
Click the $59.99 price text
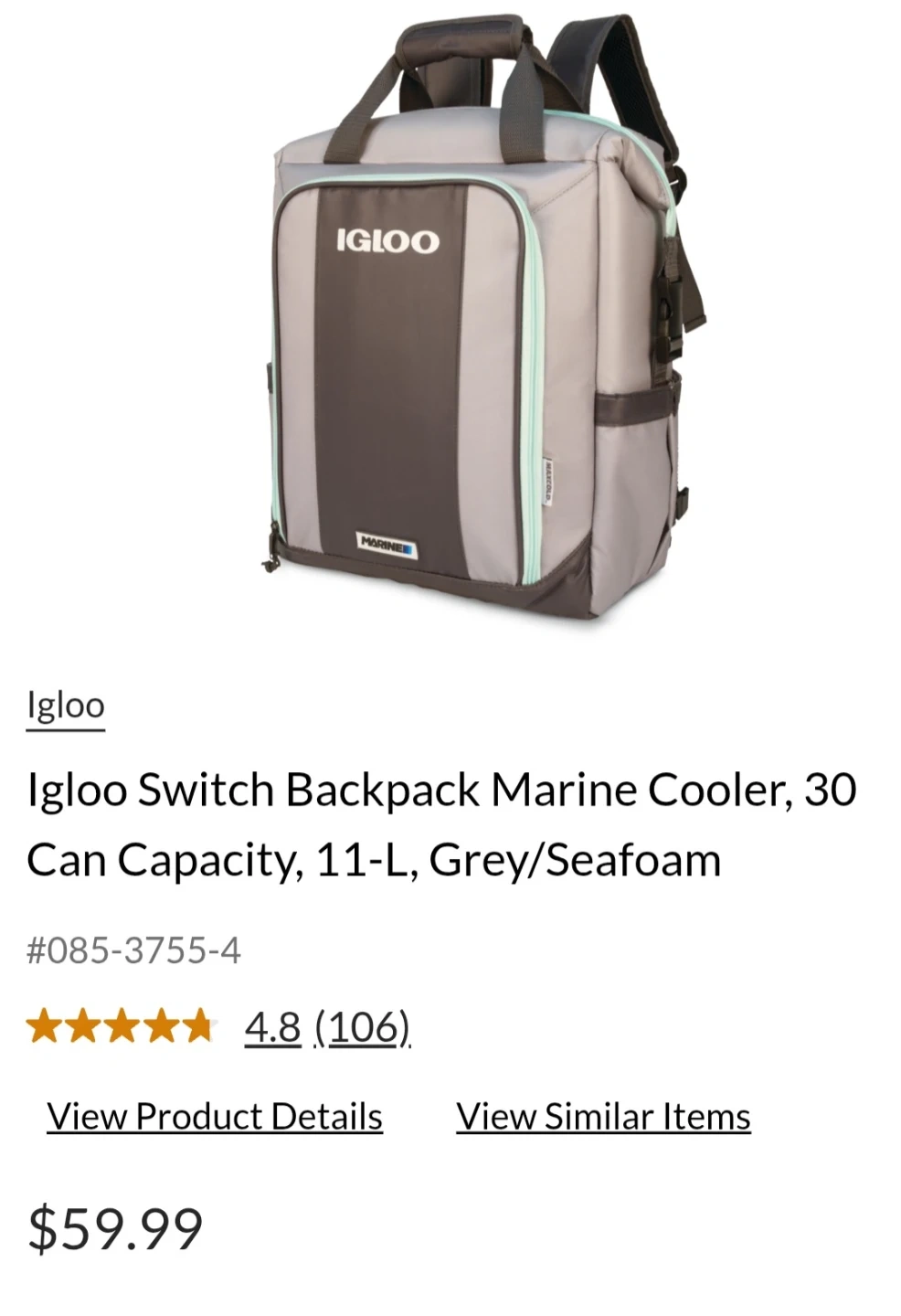(x=115, y=1228)
